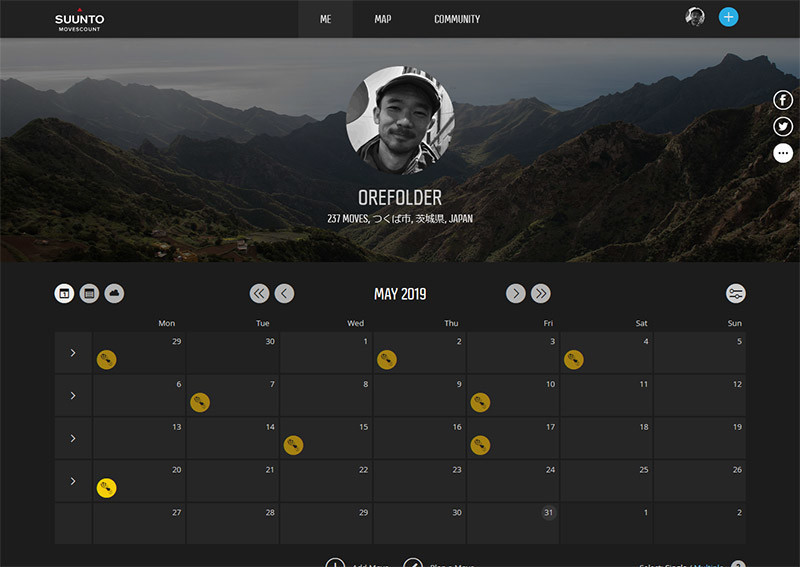Image resolution: width=800 pixels, height=567 pixels.
Task: Open the bright yellow move on May 20
Action: click(107, 488)
